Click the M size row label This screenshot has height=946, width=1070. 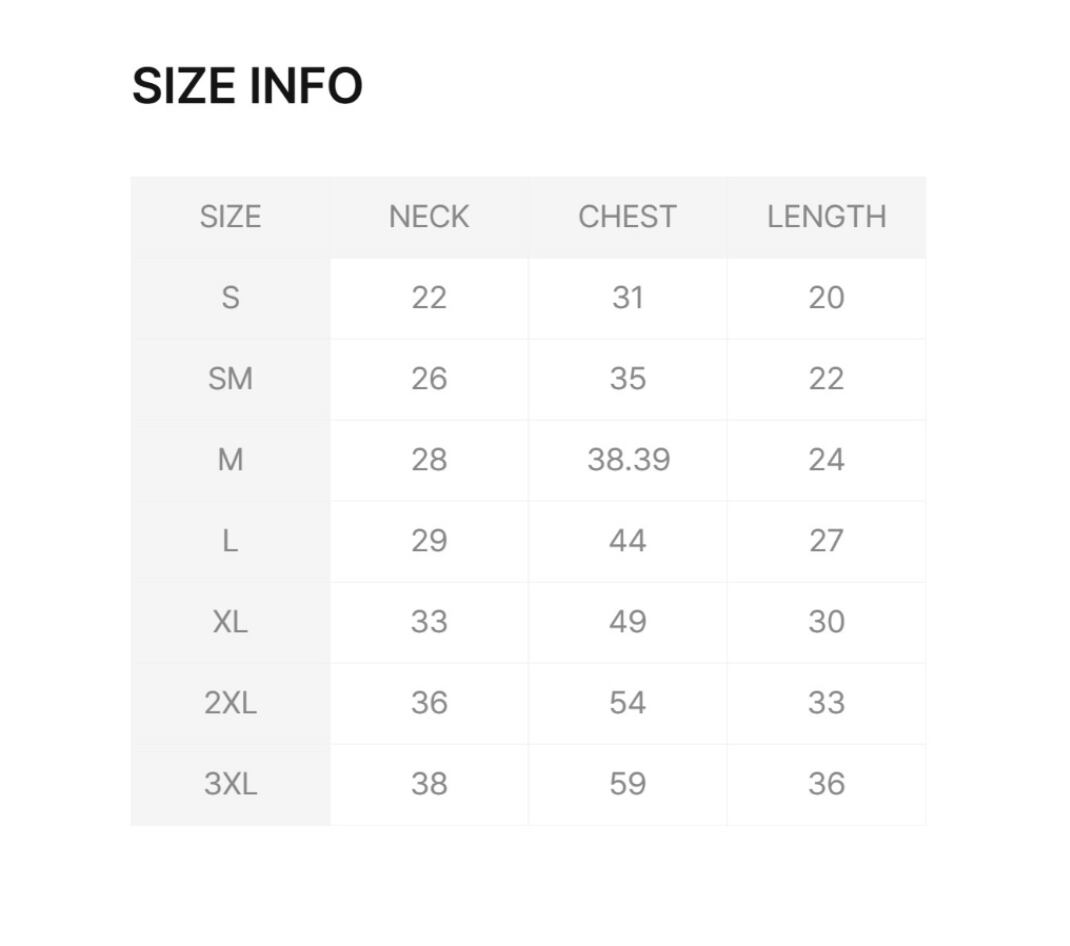(230, 460)
